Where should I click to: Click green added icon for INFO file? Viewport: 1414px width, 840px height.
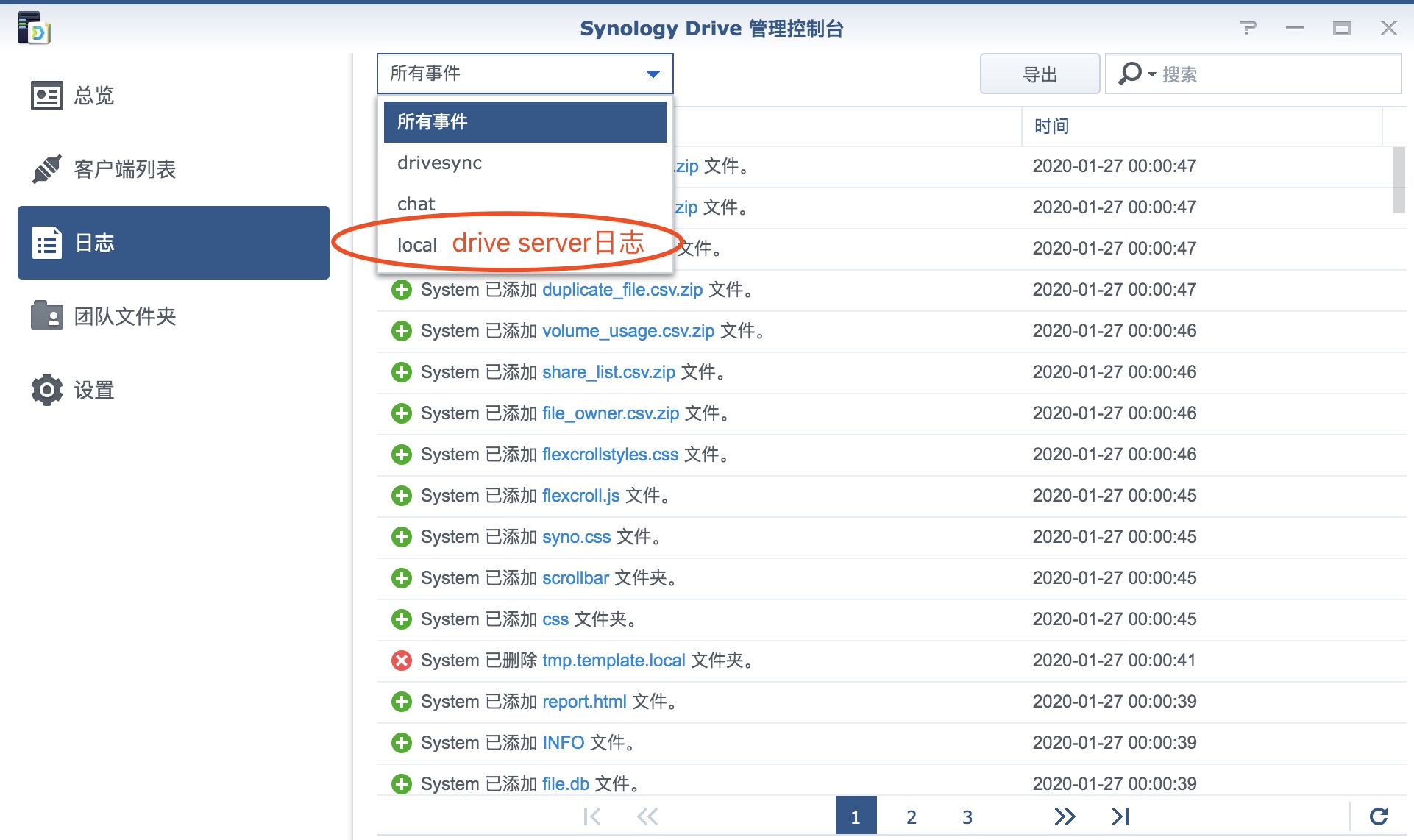pos(402,743)
